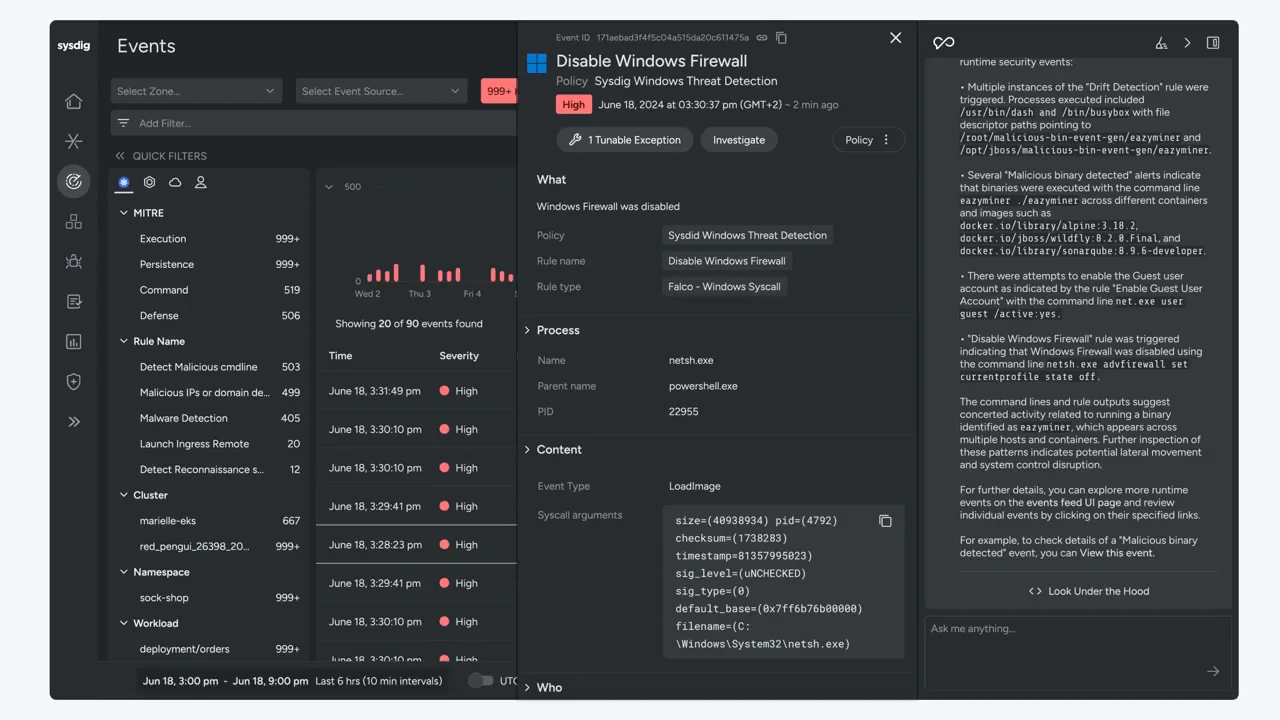Open the Threats radar sidebar icon
The image size is (1280, 720).
[73, 181]
